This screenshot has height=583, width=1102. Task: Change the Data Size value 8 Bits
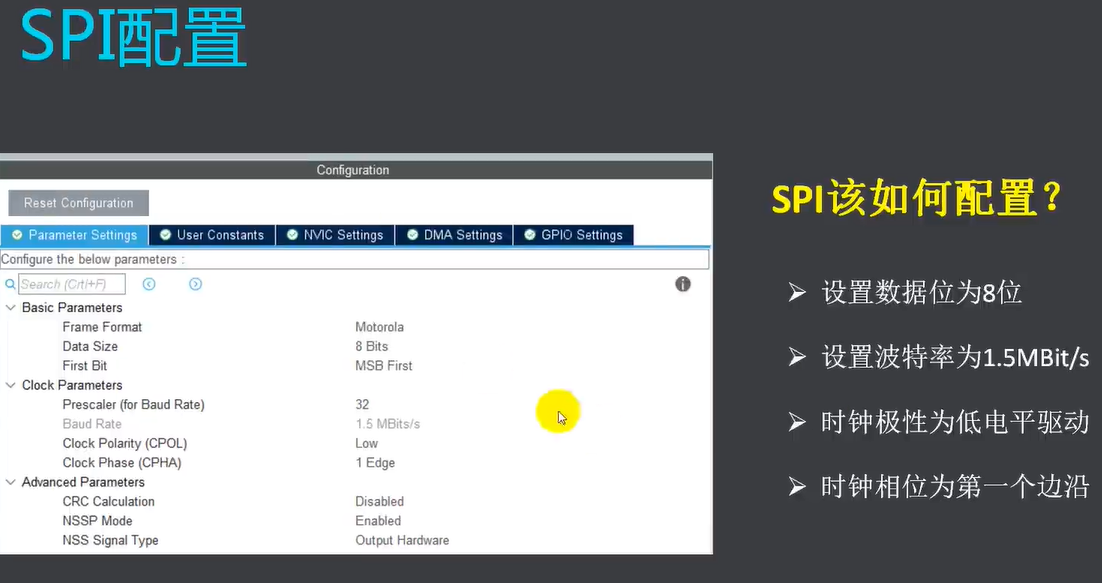(371, 346)
